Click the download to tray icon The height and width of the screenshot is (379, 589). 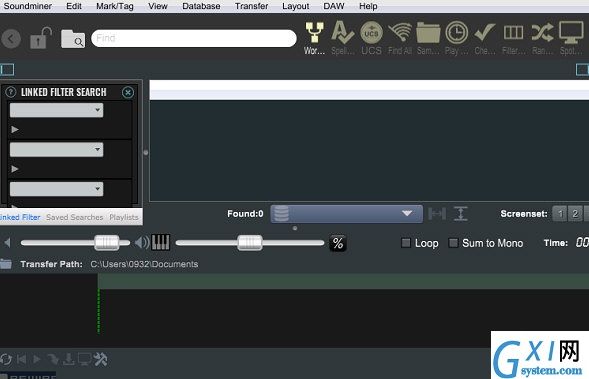point(69,359)
